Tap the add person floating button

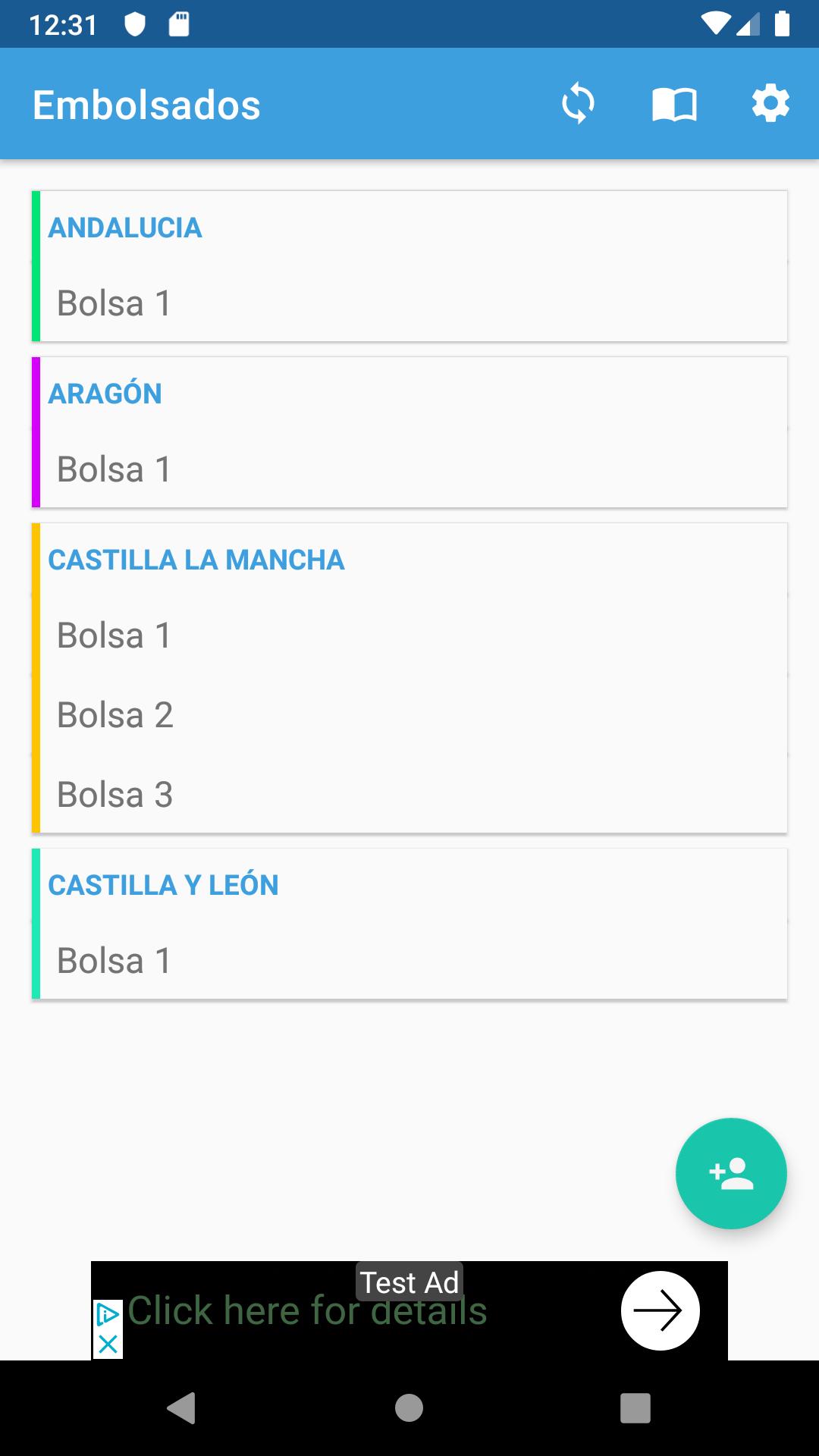click(x=731, y=1173)
